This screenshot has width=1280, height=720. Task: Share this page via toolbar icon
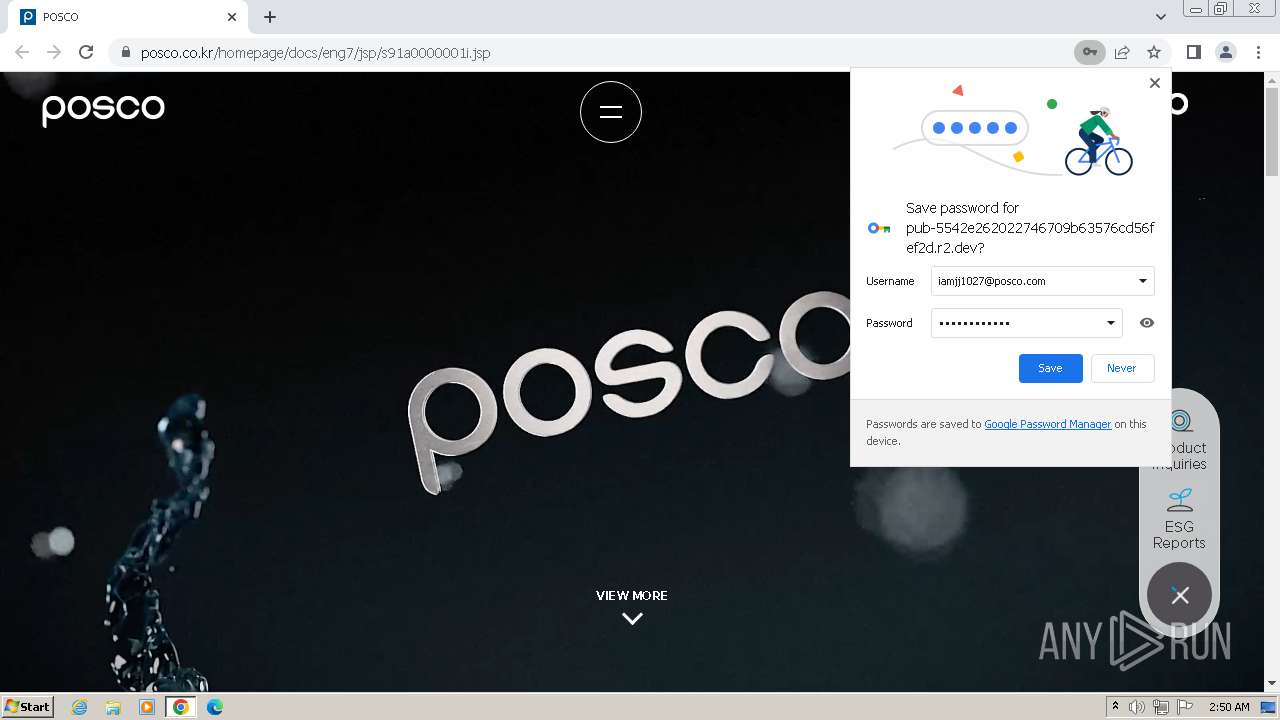(1122, 52)
